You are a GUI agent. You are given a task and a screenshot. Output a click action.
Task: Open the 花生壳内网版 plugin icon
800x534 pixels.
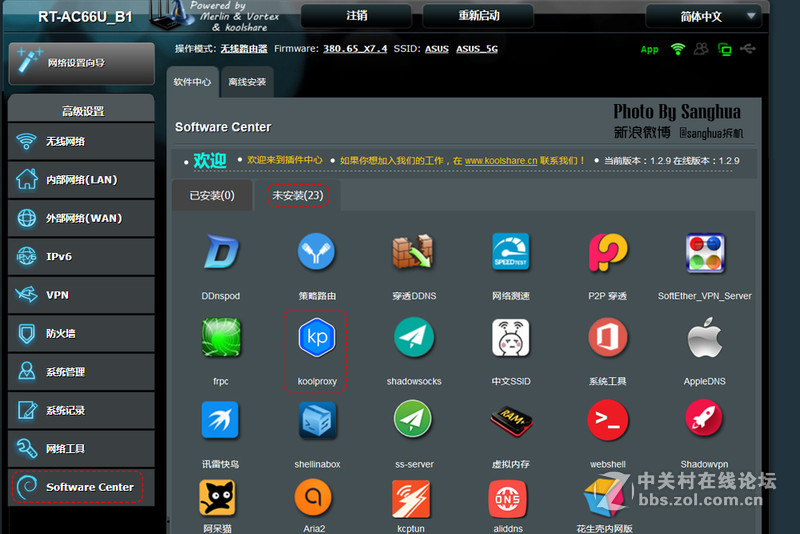[605, 496]
